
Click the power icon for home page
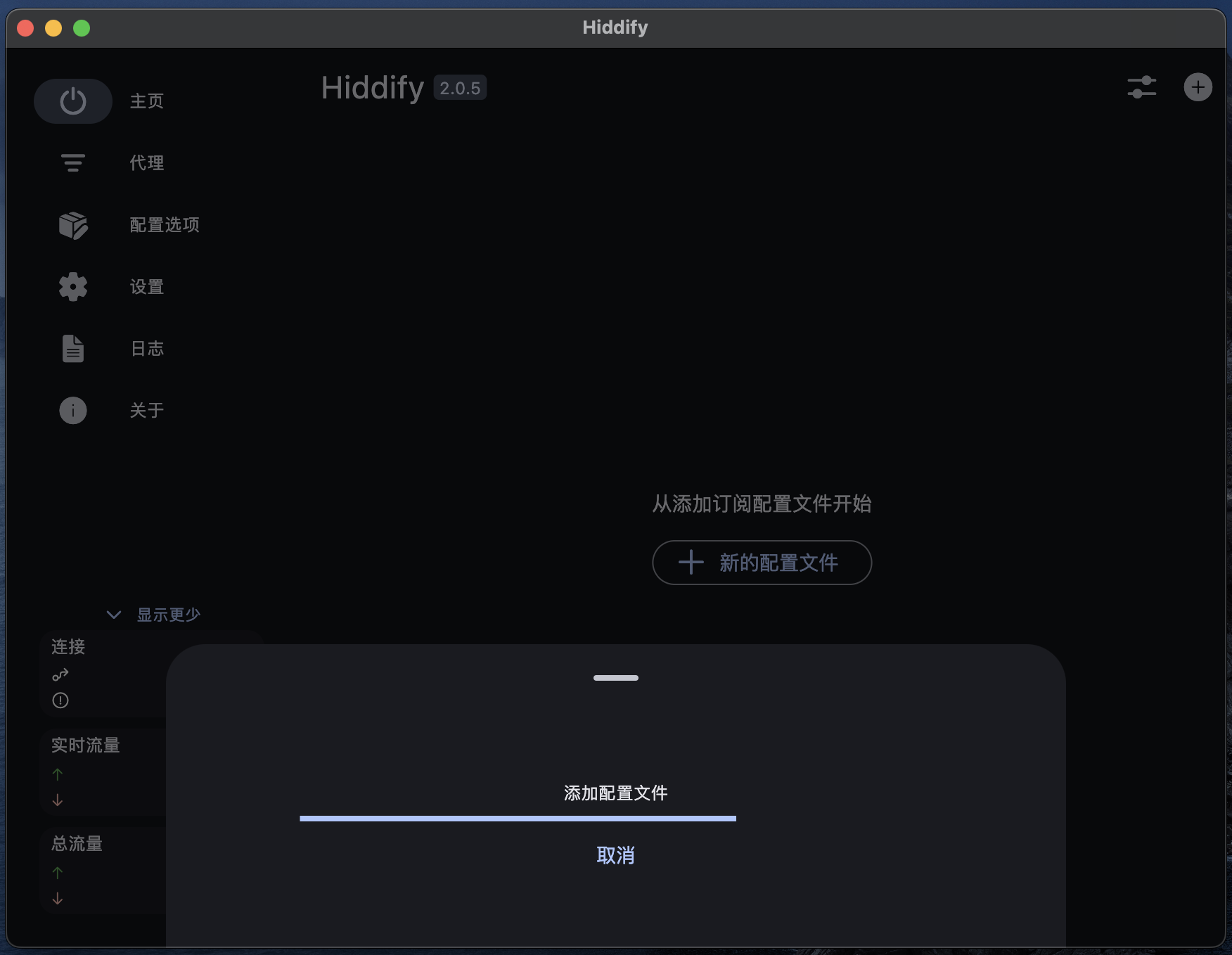[x=73, y=101]
